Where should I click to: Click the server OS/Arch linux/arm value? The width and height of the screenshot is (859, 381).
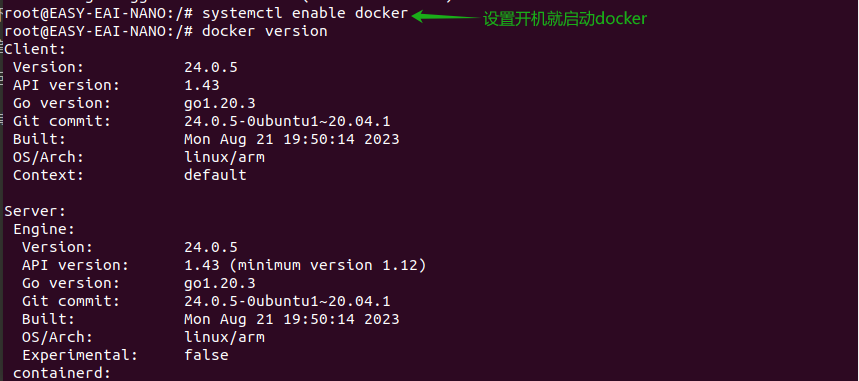click(224, 337)
